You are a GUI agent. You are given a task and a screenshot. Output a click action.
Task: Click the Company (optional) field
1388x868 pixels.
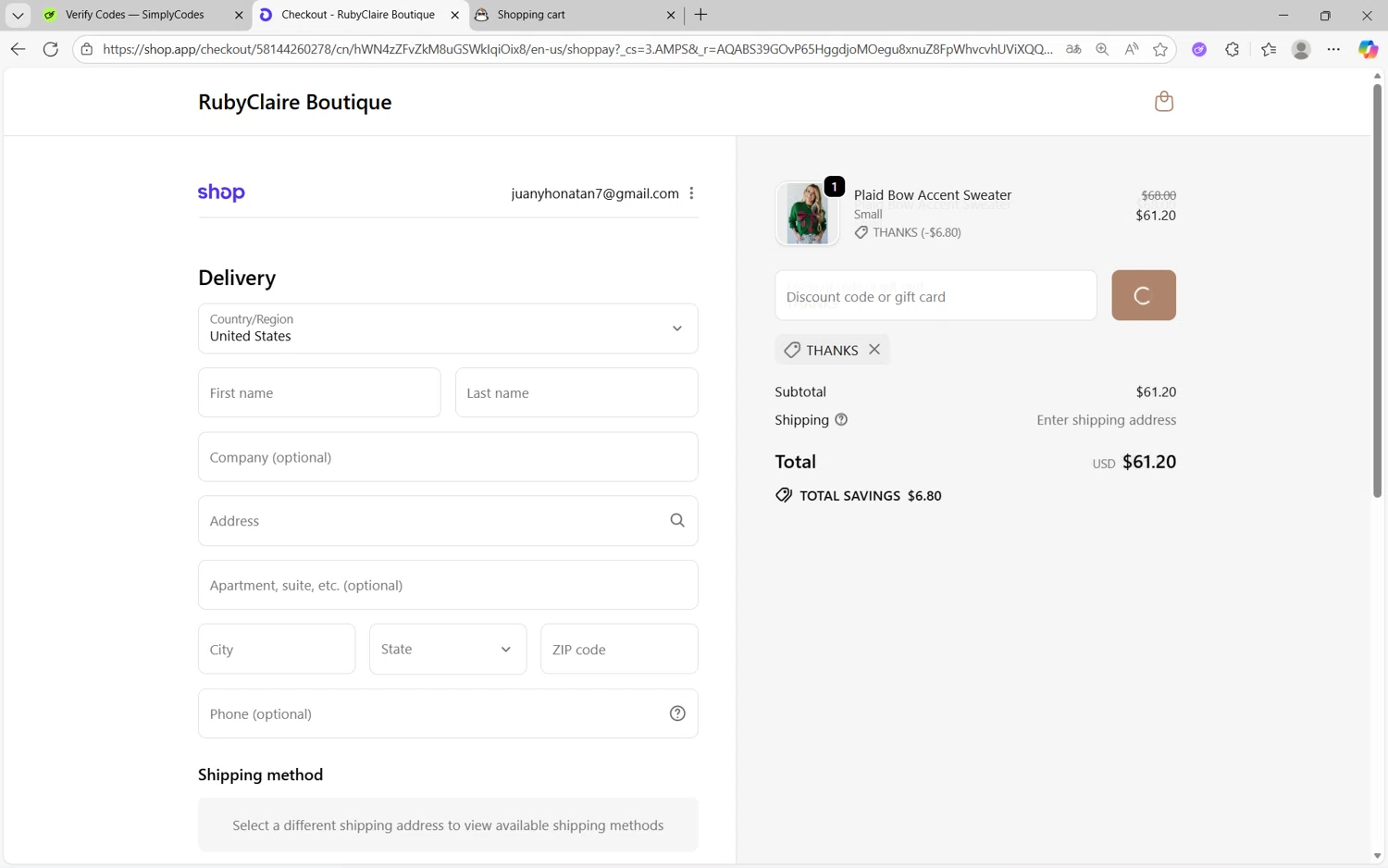tap(448, 456)
